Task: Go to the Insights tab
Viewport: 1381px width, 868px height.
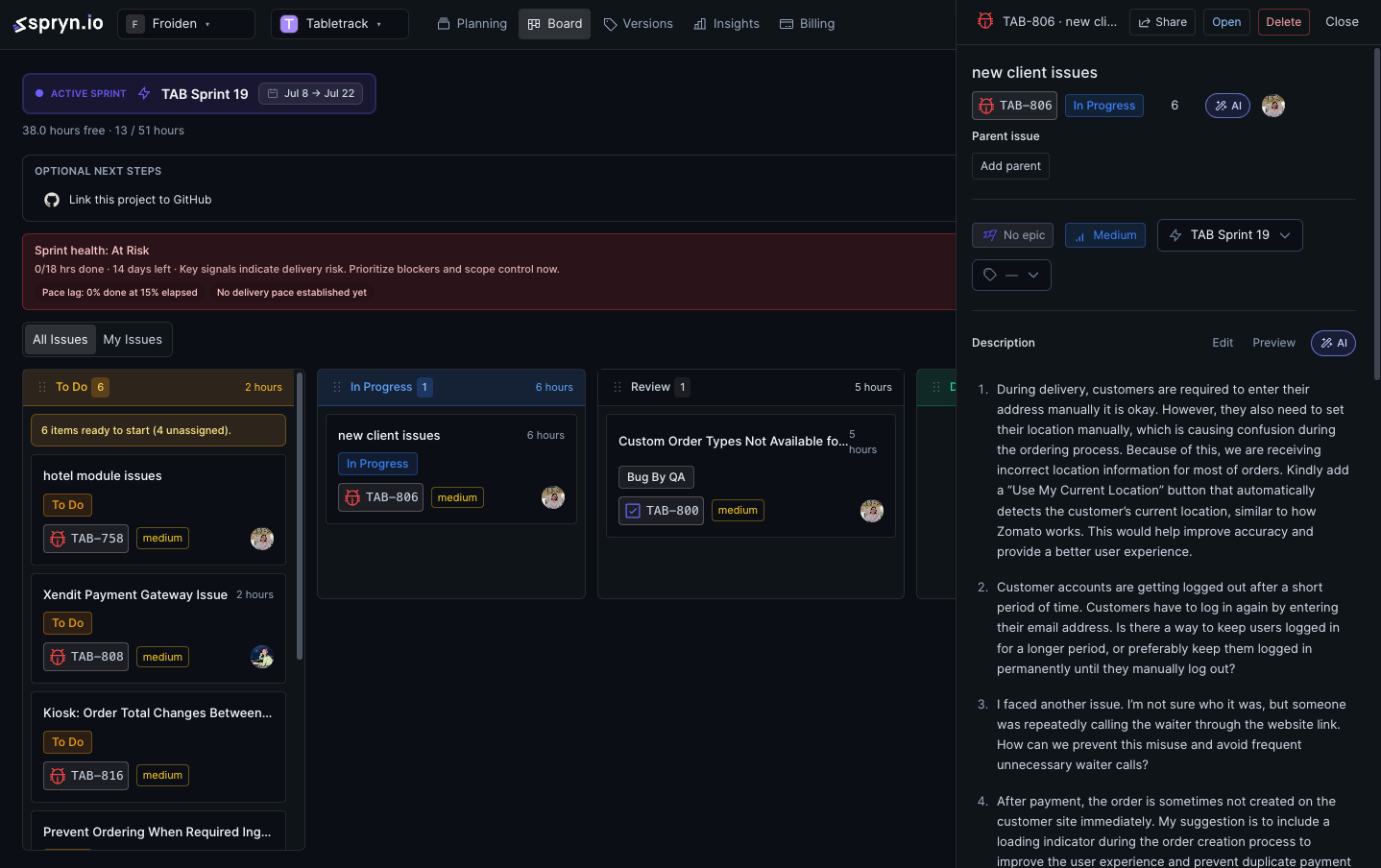Action: [x=726, y=24]
